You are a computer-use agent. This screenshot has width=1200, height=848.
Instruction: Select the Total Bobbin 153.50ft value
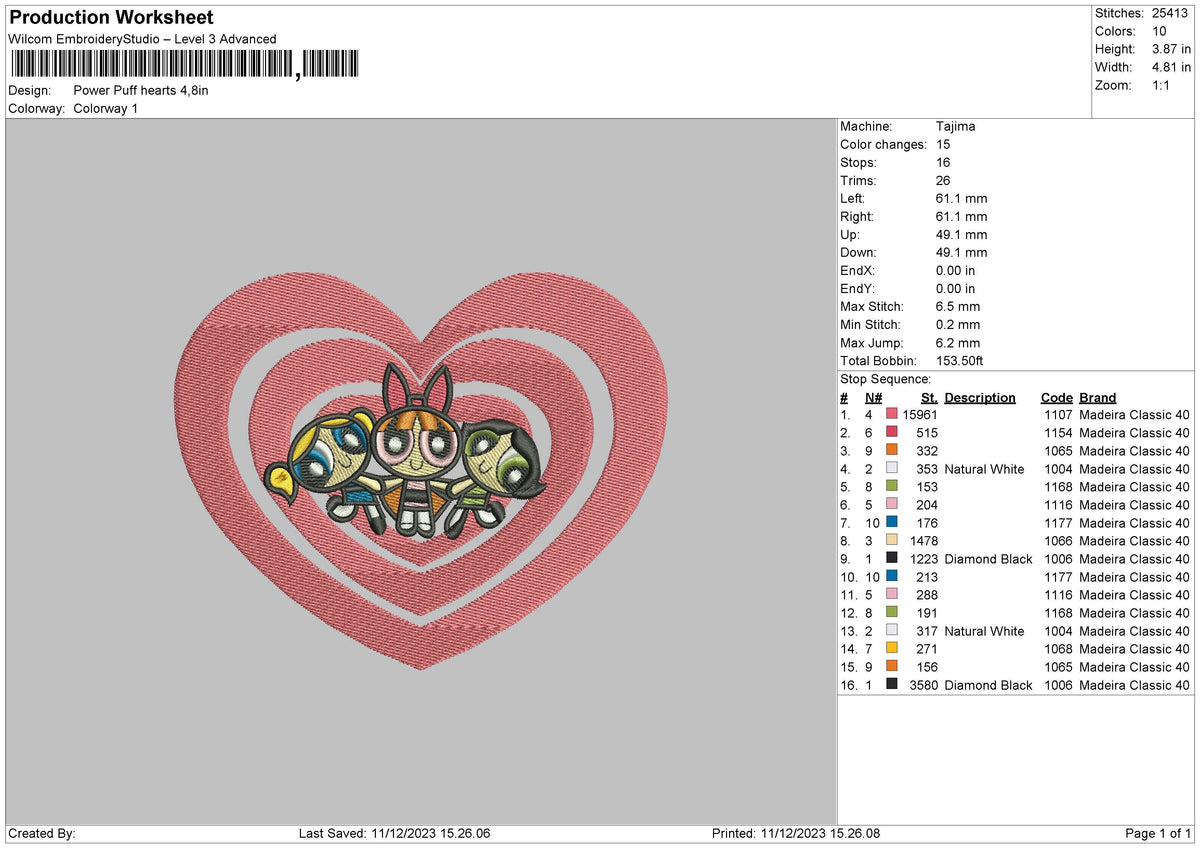pyautogui.click(x=959, y=361)
